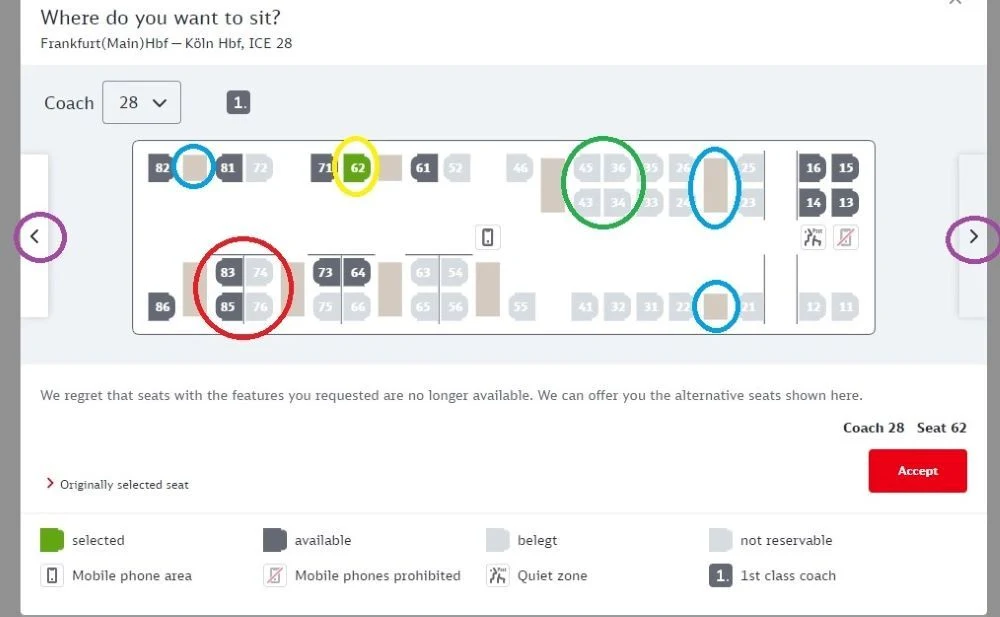Pick seat 16 in the quiet zone
This screenshot has width=1000, height=617.
pos(812,168)
